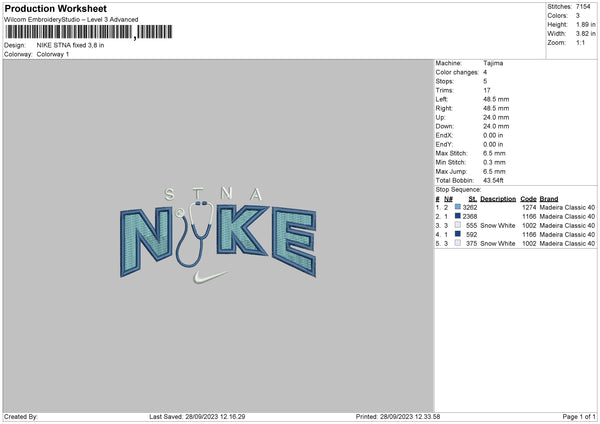Click the stitch count 2368 in stop 2
Image resolution: width=600 pixels, height=424 pixels.
pos(470,217)
